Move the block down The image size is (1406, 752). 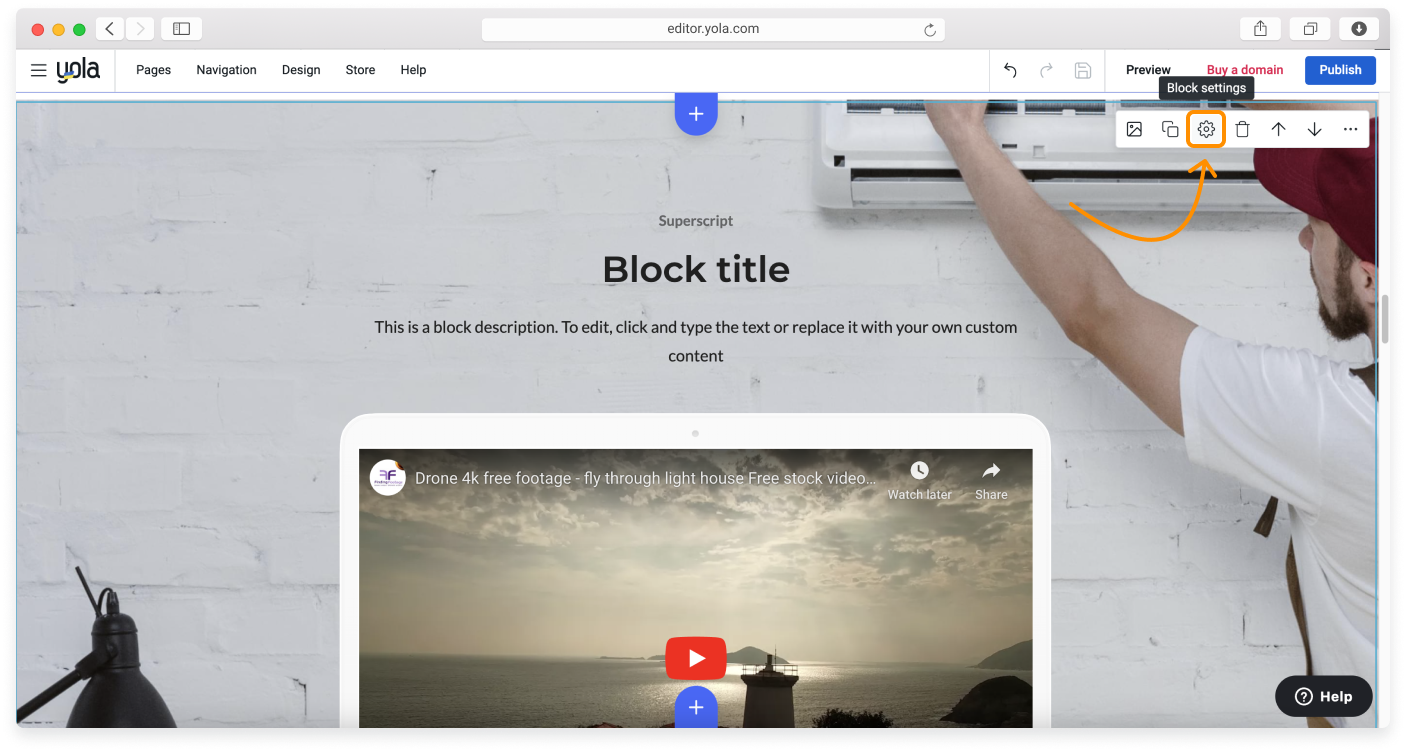point(1314,129)
